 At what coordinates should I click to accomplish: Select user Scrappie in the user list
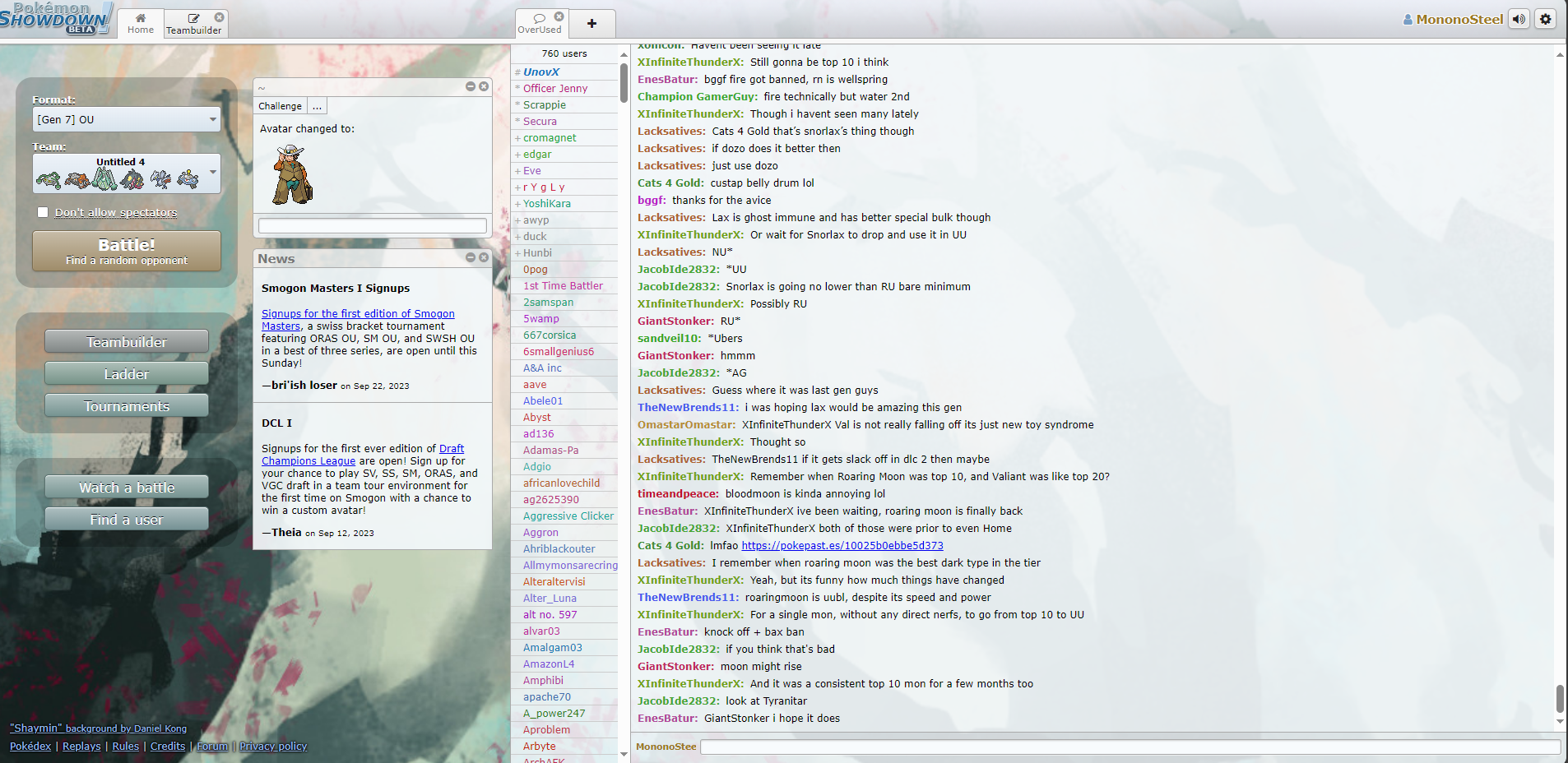pyautogui.click(x=564, y=104)
